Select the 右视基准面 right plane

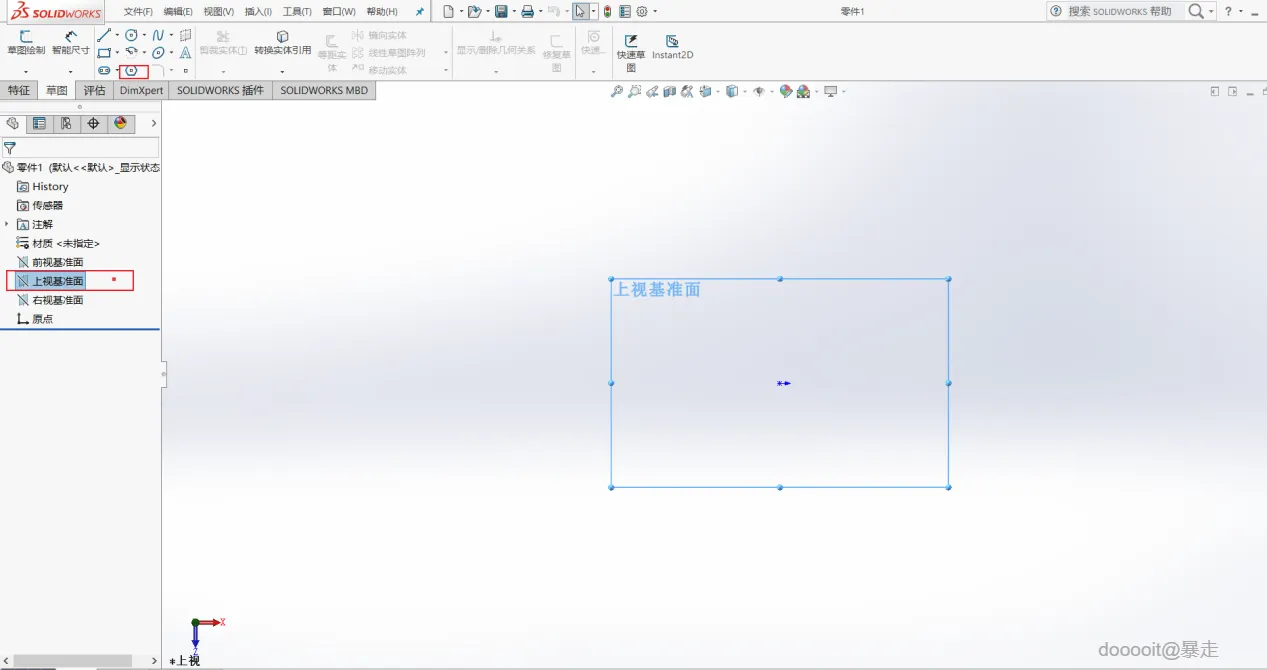coord(50,300)
